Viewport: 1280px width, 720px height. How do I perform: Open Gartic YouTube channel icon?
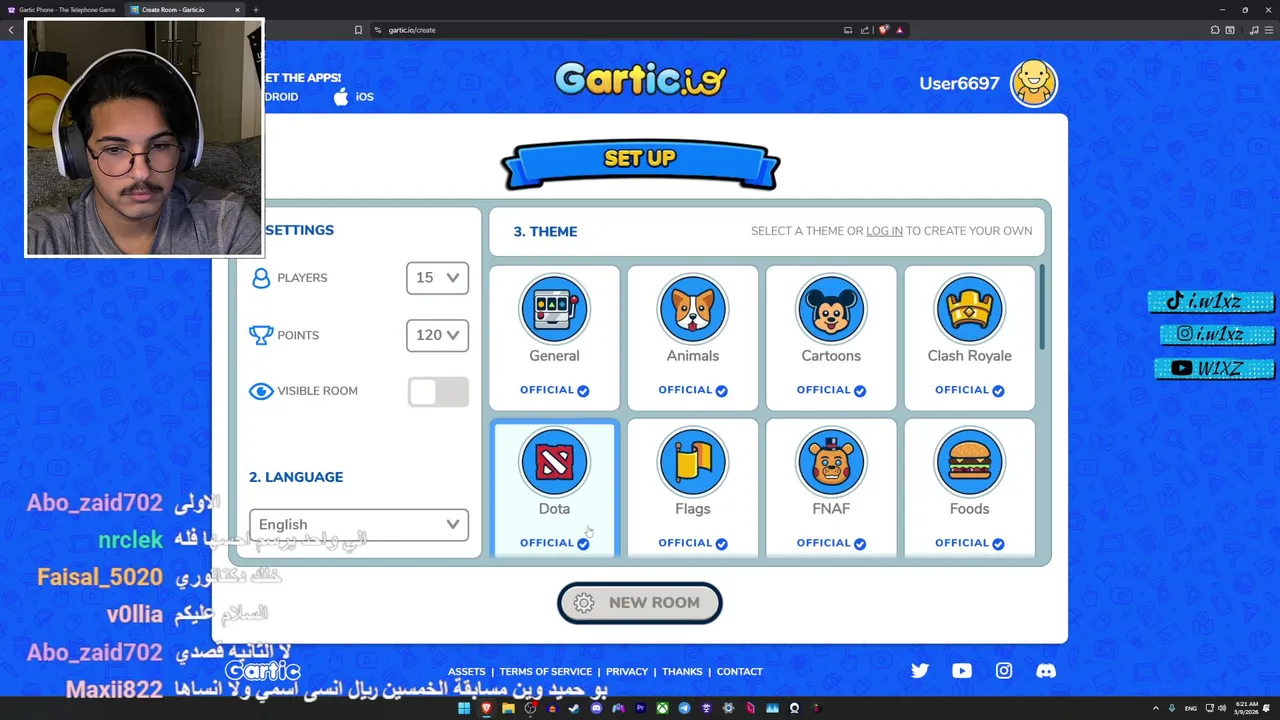coord(962,671)
